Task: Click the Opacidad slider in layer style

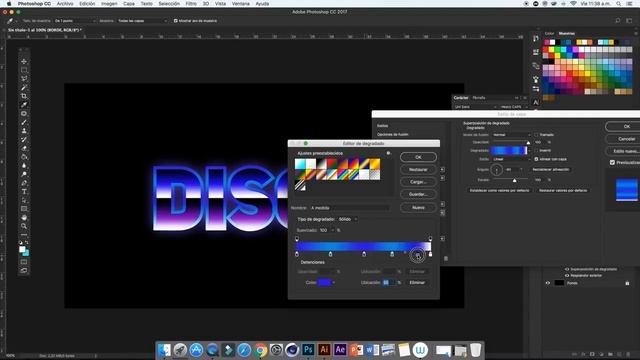Action: click(511, 142)
